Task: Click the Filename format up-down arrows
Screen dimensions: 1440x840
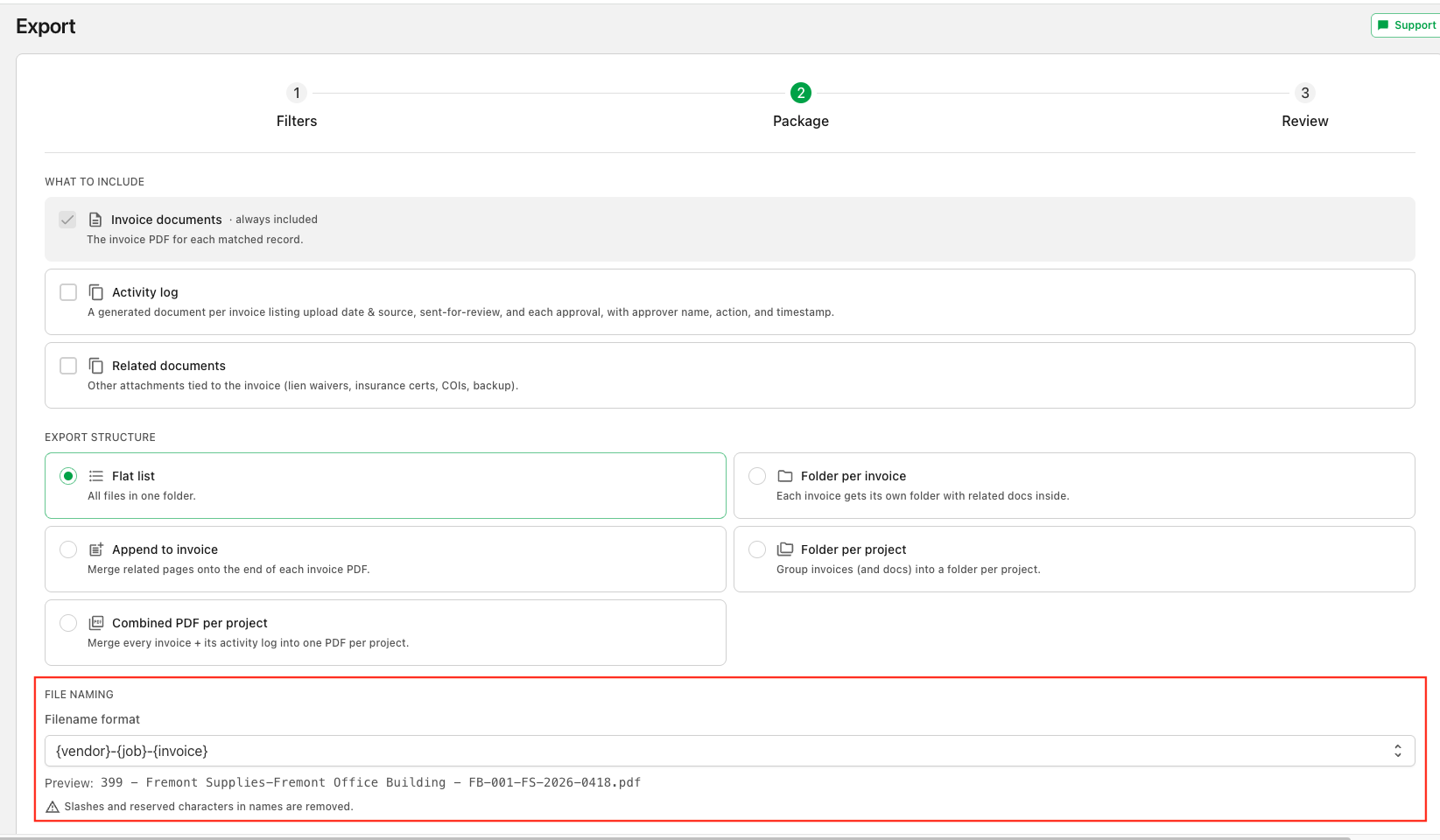Action: point(1398,751)
